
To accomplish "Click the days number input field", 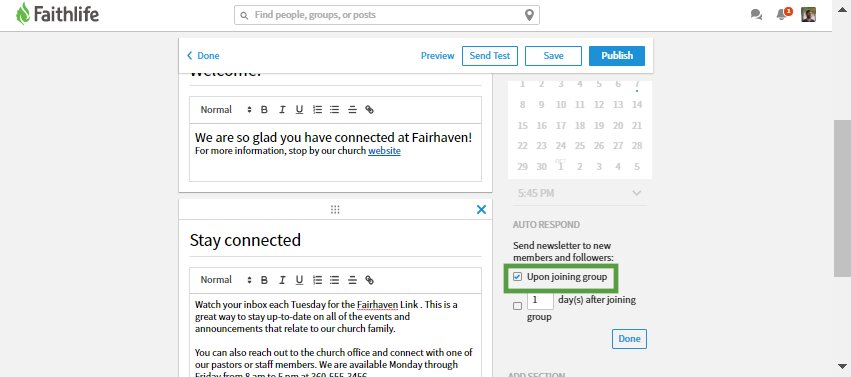I will [x=540, y=300].
